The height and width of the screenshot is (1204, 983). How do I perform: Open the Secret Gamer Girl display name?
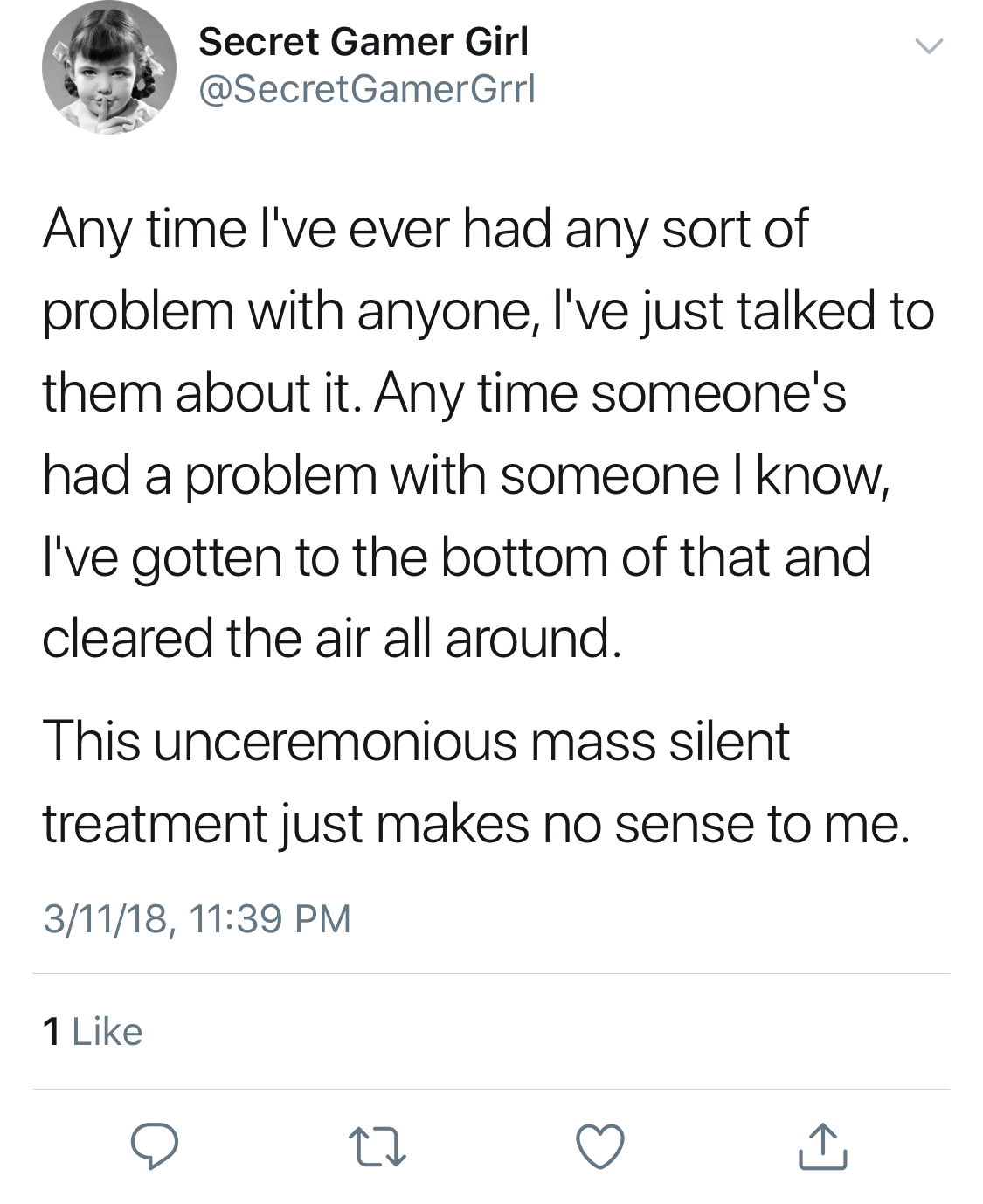point(363,41)
